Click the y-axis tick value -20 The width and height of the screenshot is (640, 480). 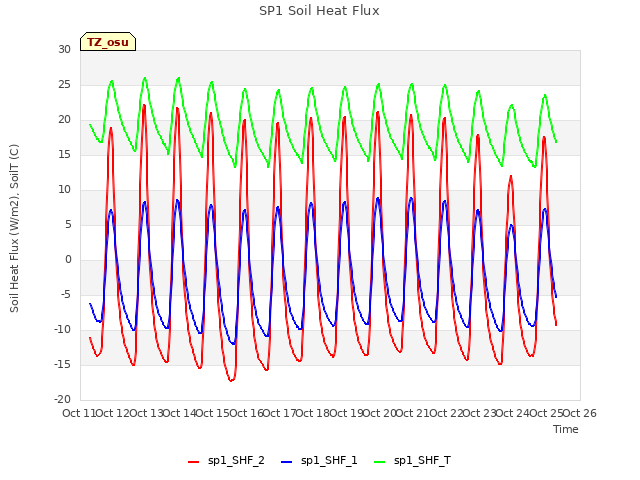pos(62,400)
